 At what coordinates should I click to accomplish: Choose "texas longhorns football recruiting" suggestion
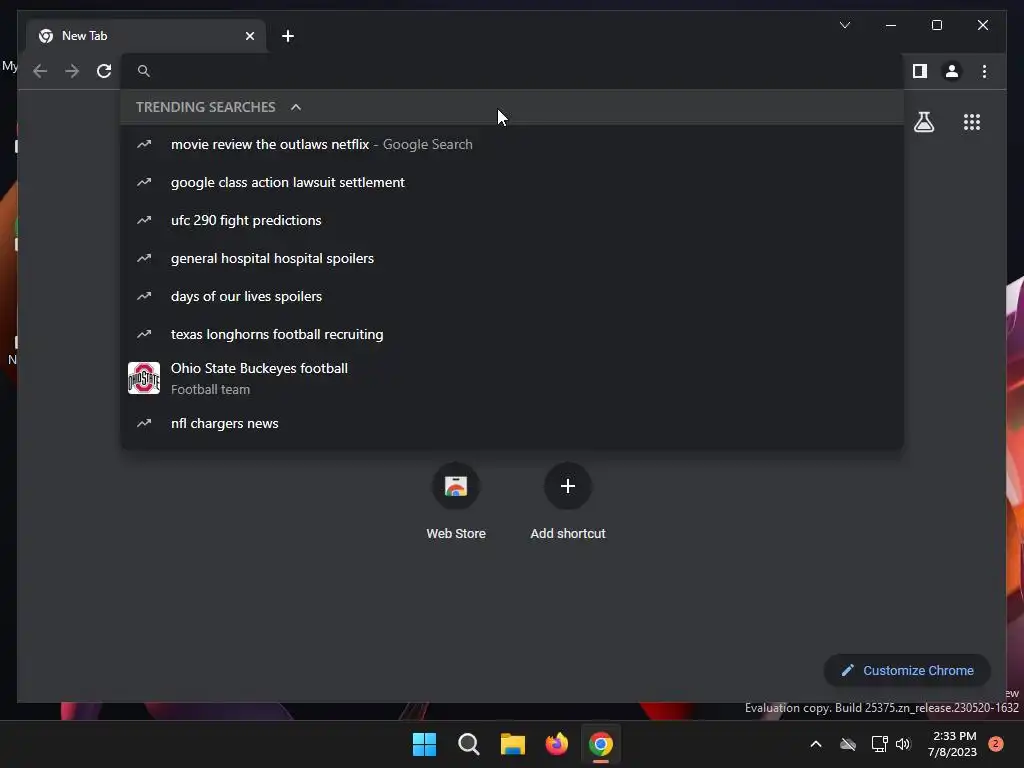pos(512,334)
